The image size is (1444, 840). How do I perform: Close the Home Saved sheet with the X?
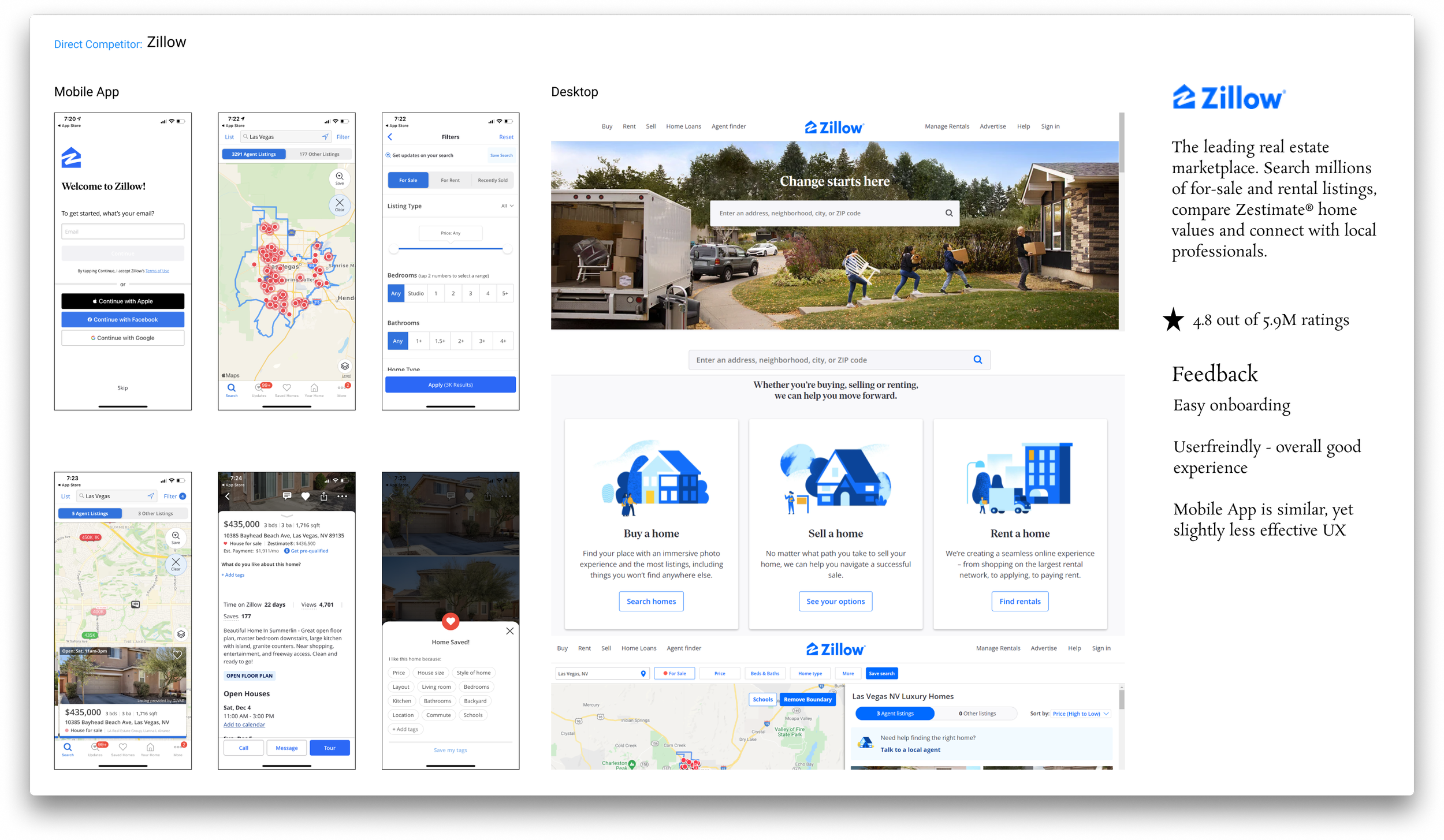tap(509, 631)
